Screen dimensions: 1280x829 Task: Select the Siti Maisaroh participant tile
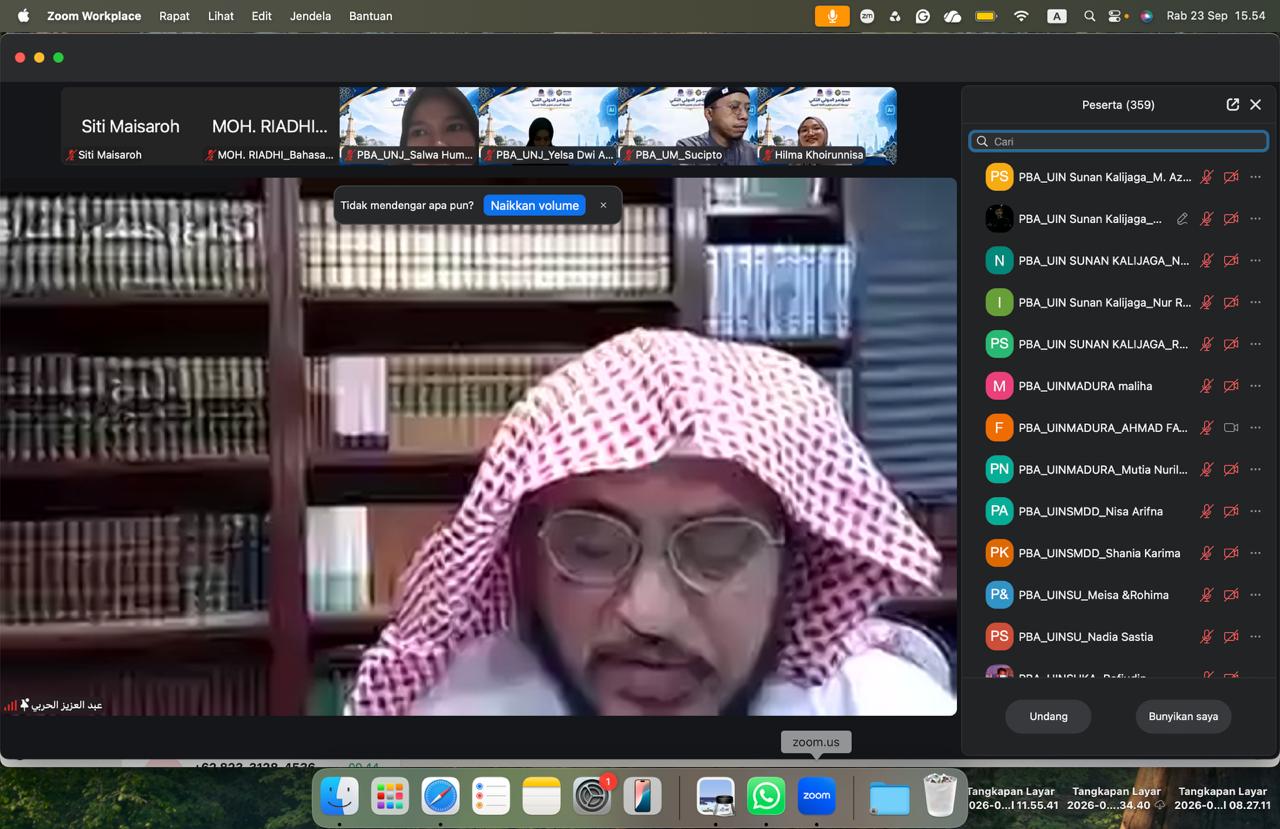[130, 126]
